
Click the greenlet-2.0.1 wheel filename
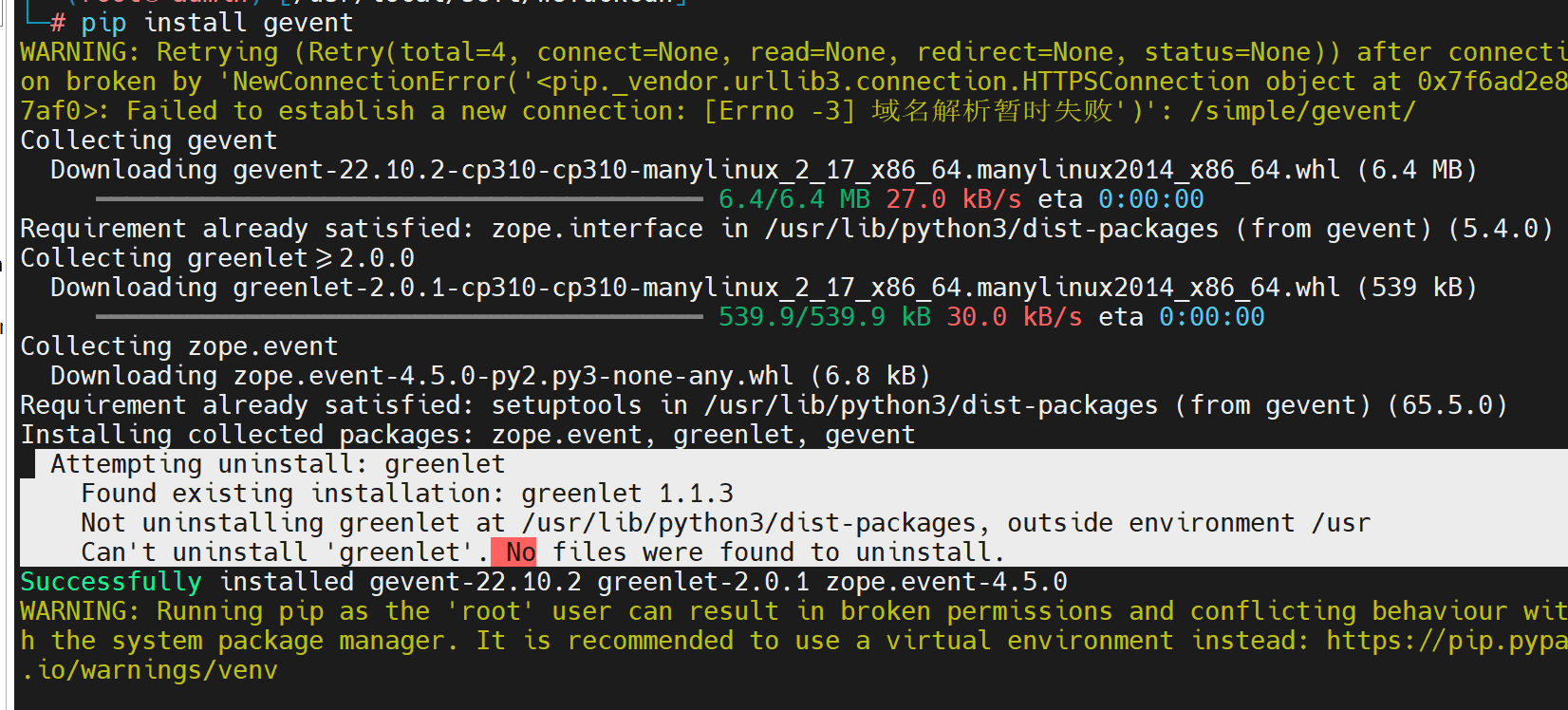pyautogui.click(x=786, y=288)
